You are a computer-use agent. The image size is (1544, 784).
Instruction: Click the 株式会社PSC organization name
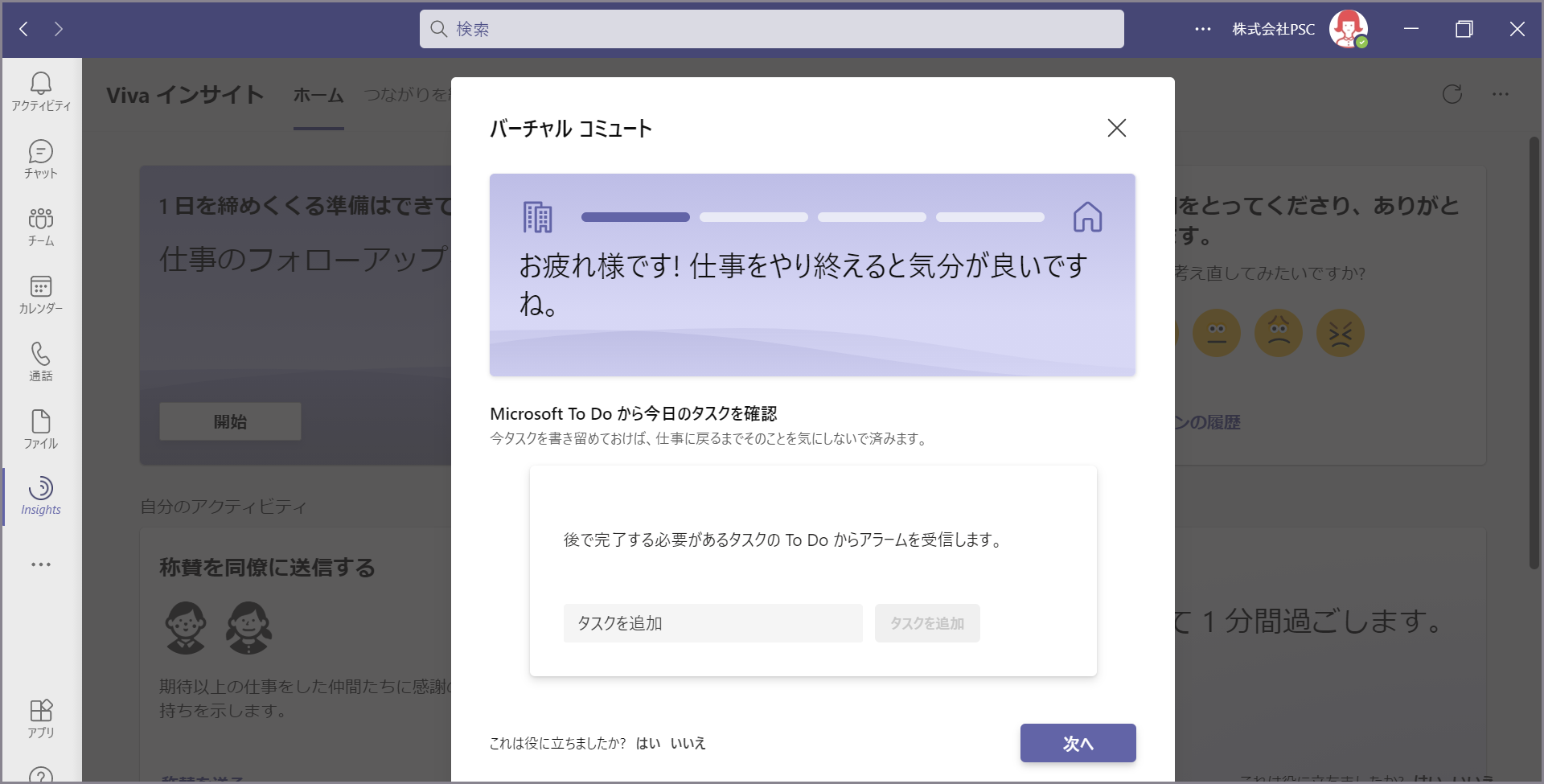tap(1274, 29)
